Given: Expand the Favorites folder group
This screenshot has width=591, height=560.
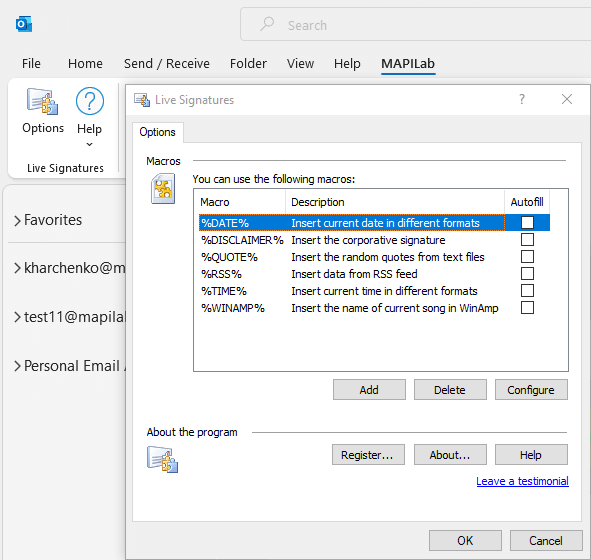Looking at the screenshot, I should (17, 220).
